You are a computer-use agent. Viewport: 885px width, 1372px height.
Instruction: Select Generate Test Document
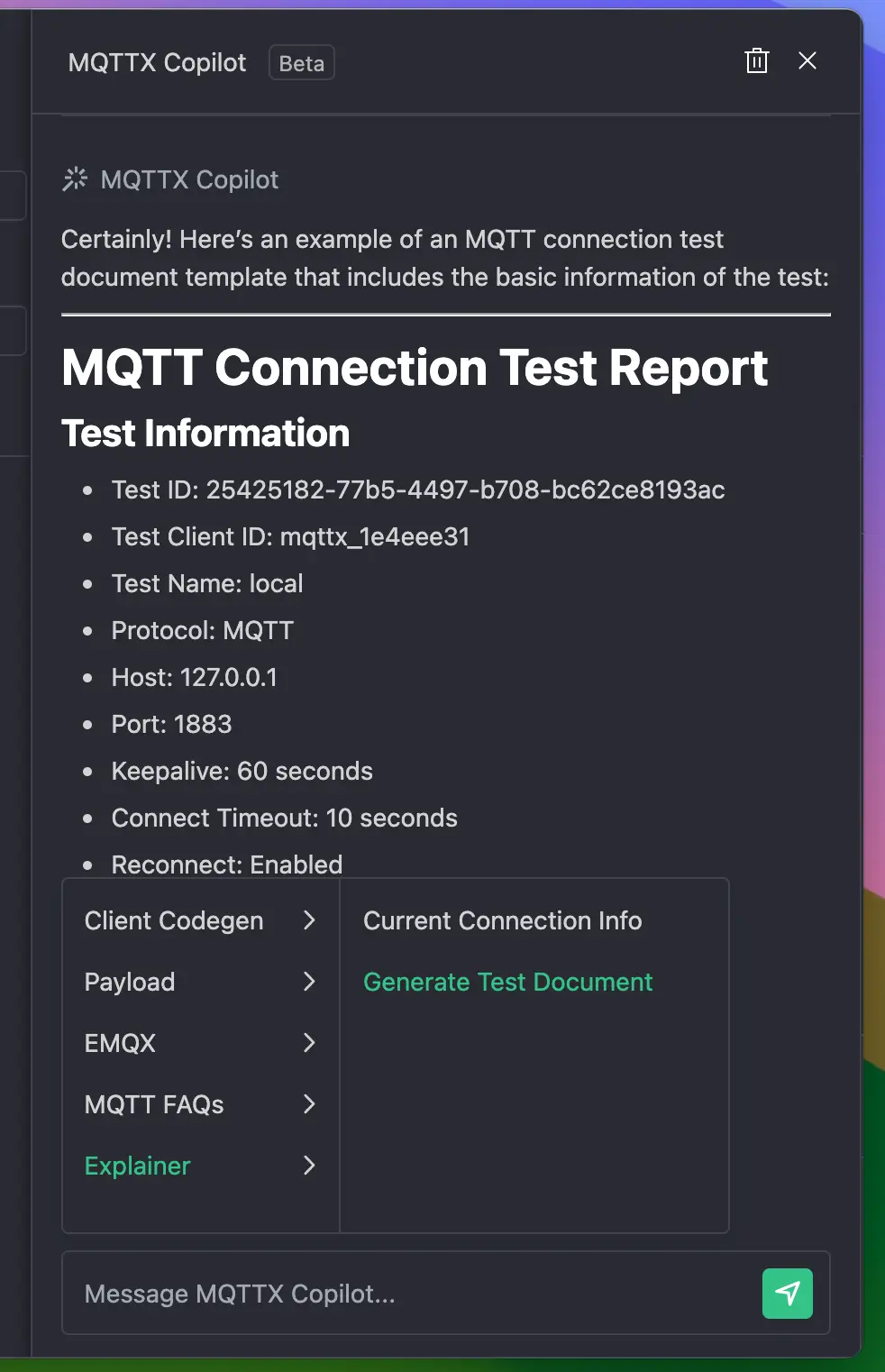coord(507,982)
